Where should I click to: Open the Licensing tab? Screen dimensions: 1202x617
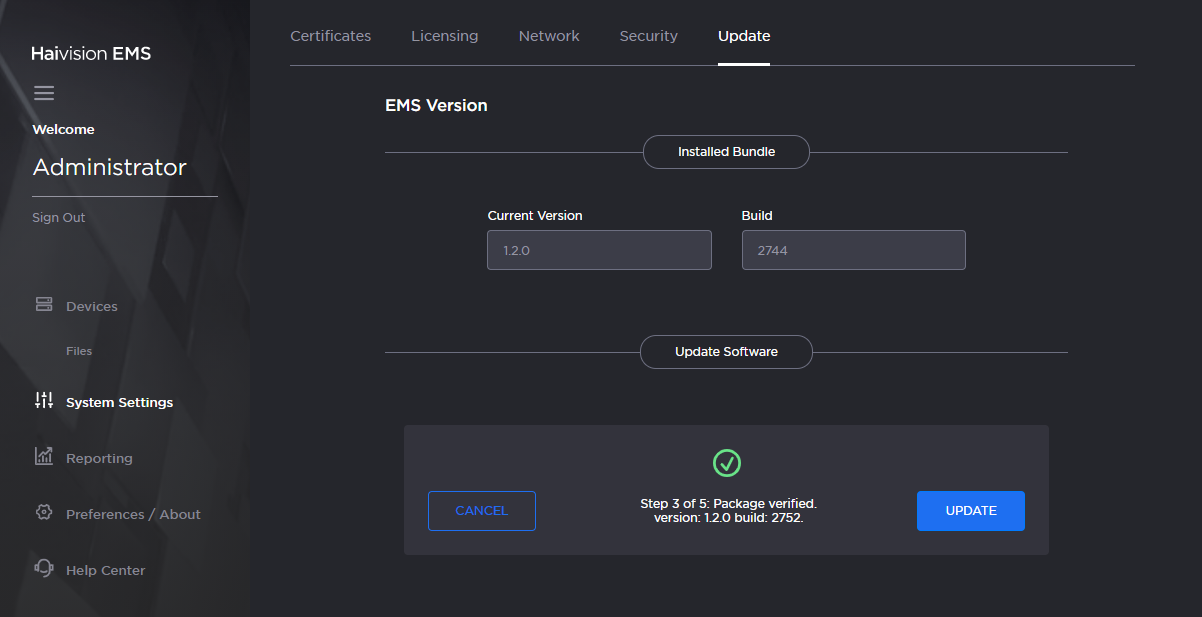pyautogui.click(x=444, y=35)
